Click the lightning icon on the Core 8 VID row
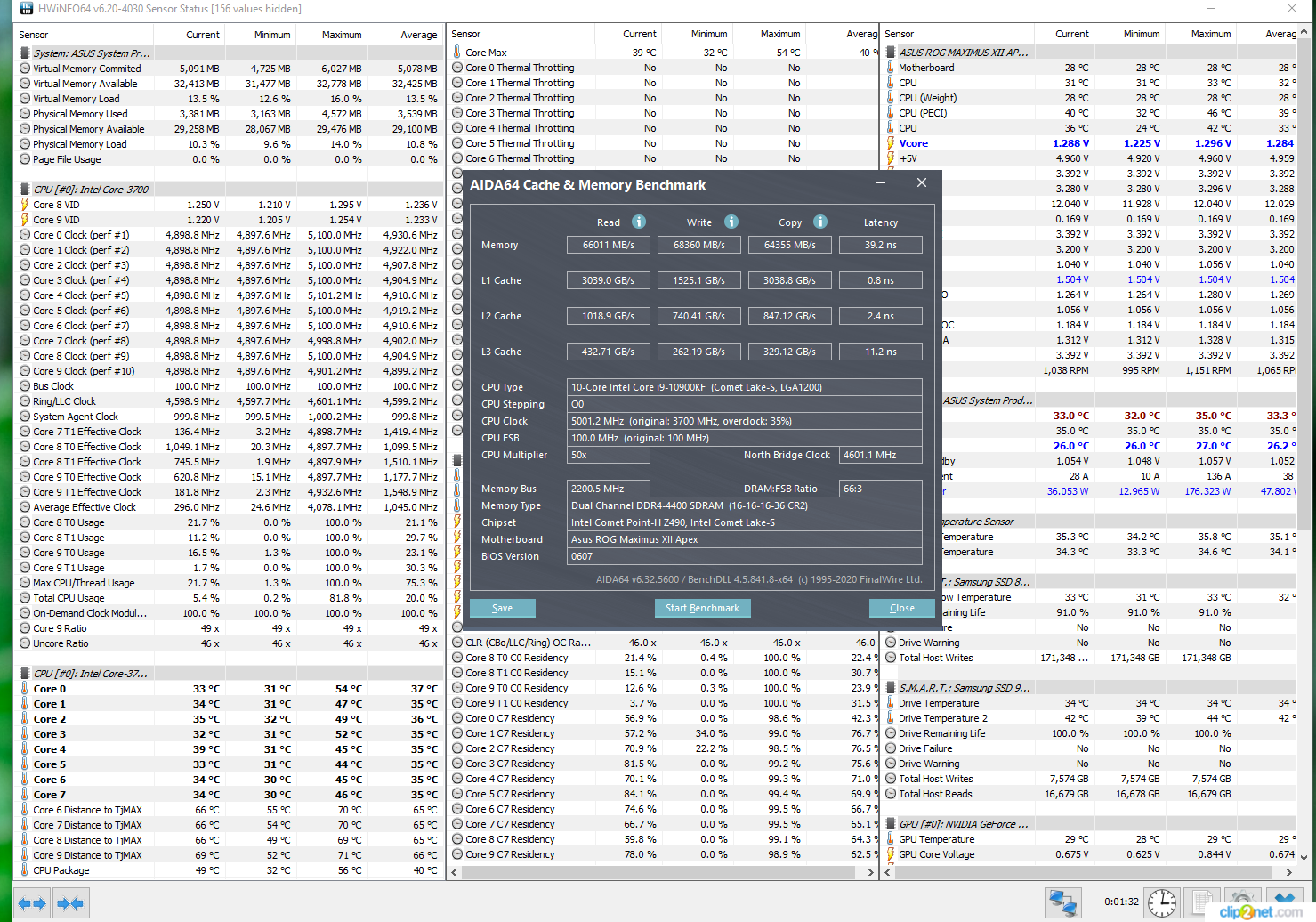Viewport: 1316px width, 922px height. coord(25,205)
